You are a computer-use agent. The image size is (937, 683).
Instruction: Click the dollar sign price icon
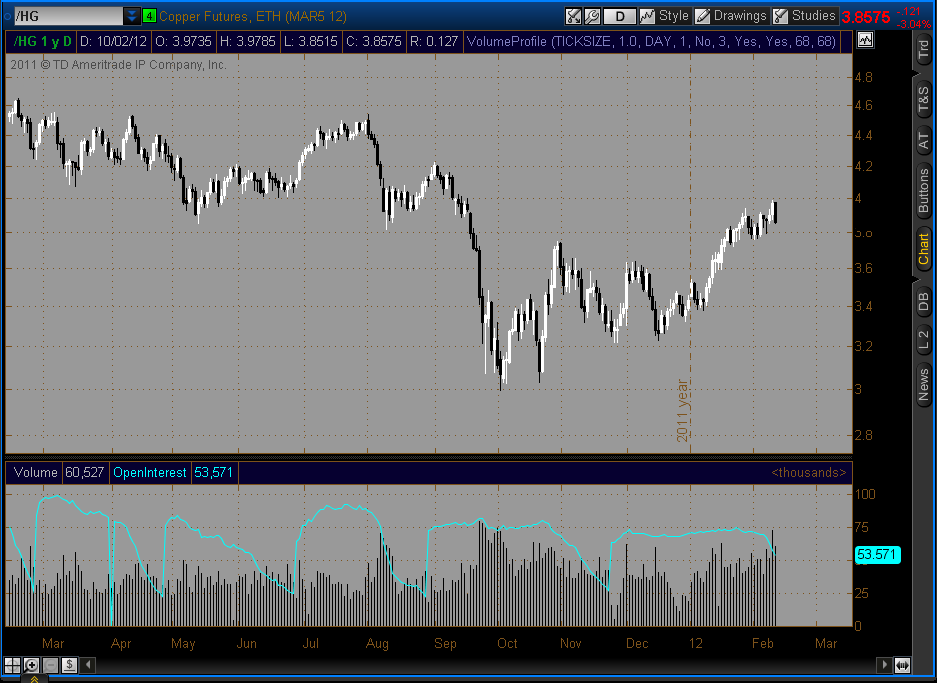[x=69, y=665]
